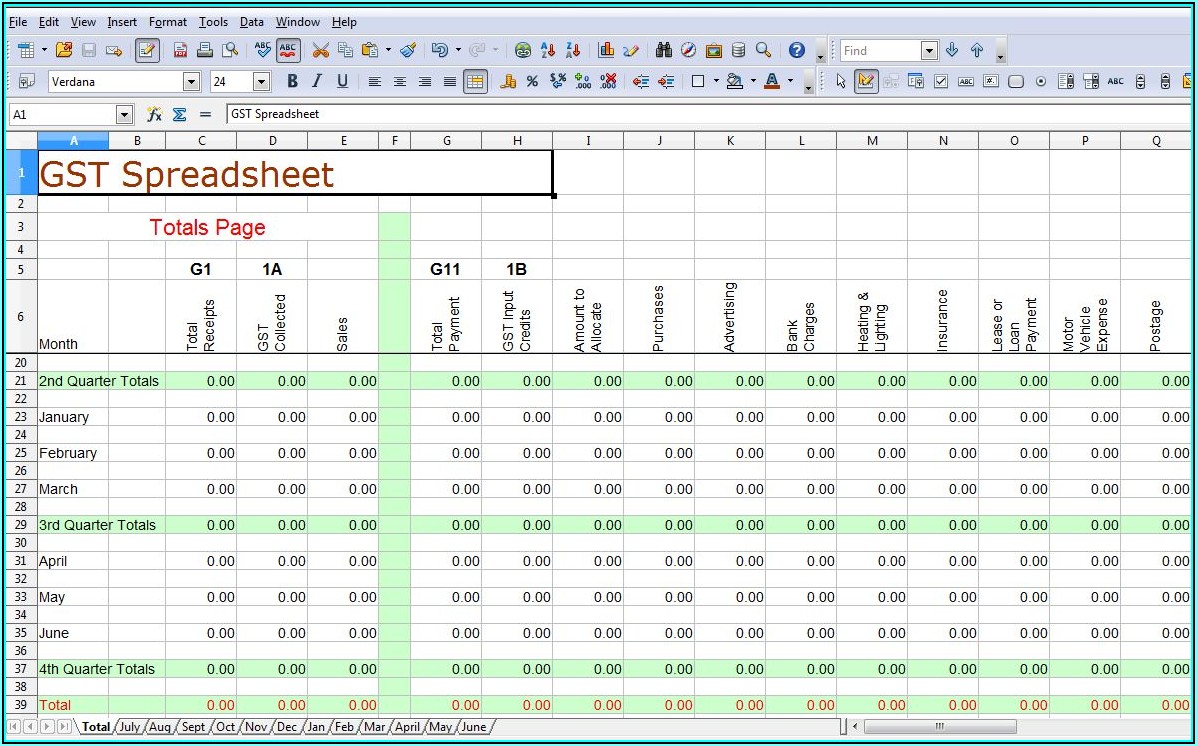Expand the Verdana font name dropdown
The width and height of the screenshot is (1197, 746).
point(191,81)
